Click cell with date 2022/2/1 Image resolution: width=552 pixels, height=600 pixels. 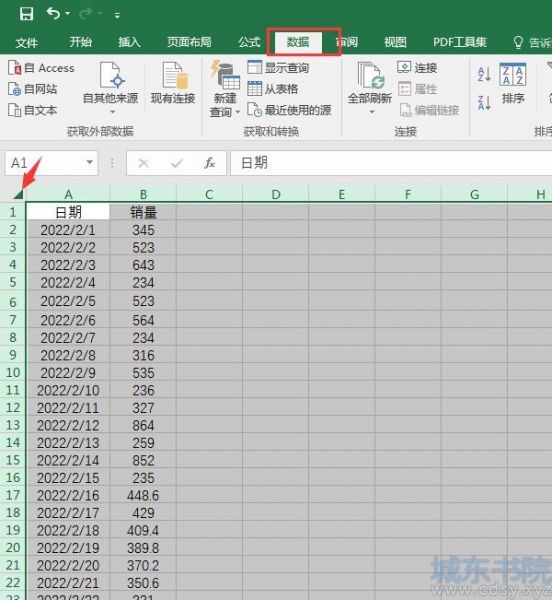coord(68,230)
